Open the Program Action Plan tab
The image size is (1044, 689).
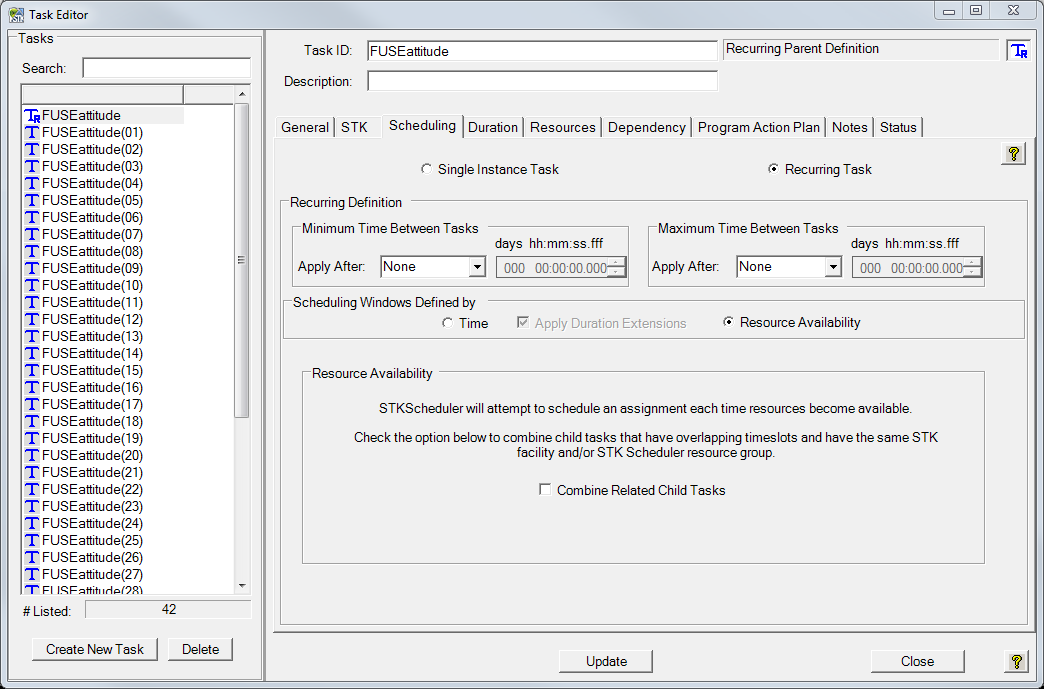coord(758,127)
